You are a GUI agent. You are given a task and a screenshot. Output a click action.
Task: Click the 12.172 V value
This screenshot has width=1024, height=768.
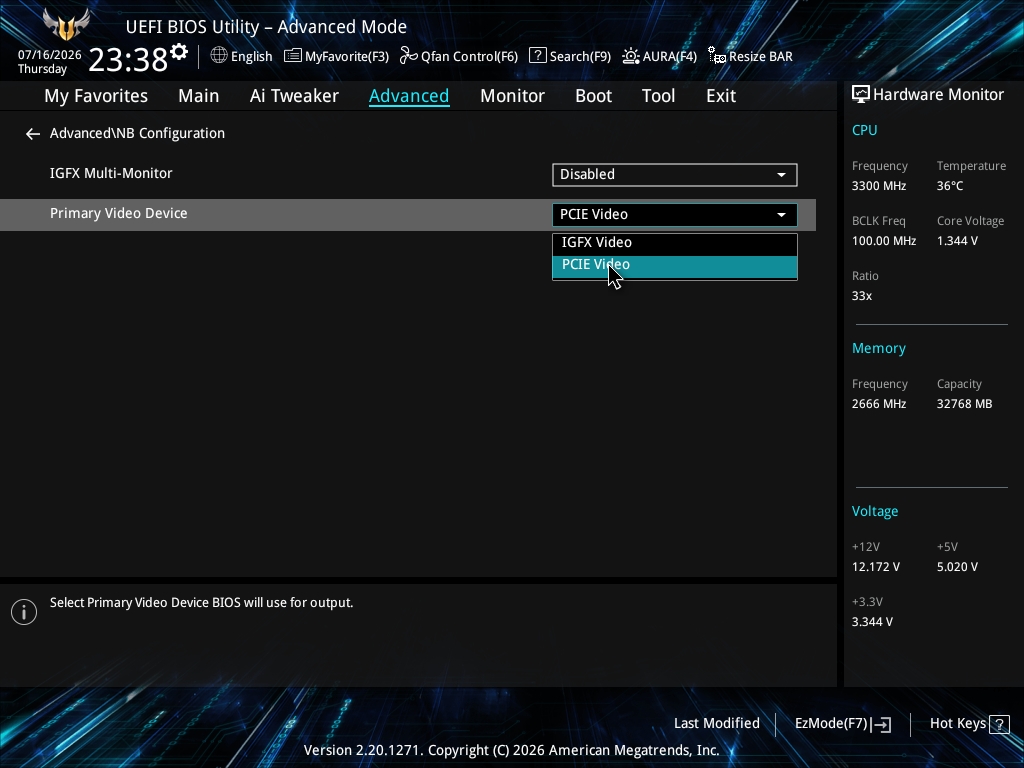point(875,567)
